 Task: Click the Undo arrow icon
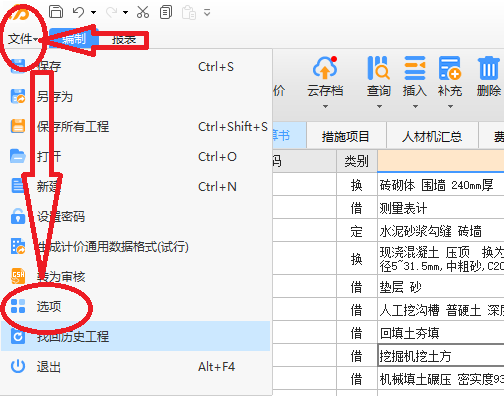[x=78, y=12]
